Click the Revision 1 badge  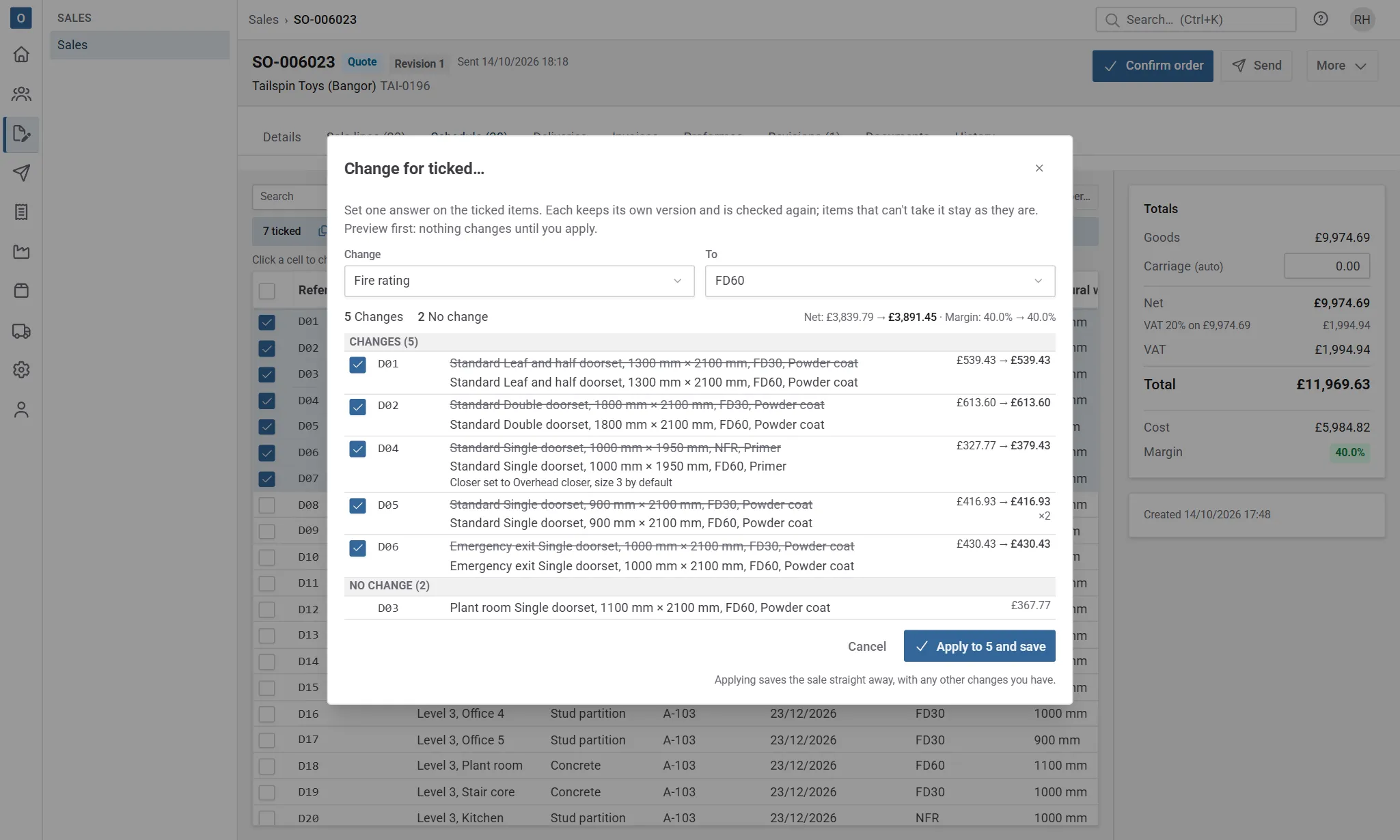click(x=419, y=64)
